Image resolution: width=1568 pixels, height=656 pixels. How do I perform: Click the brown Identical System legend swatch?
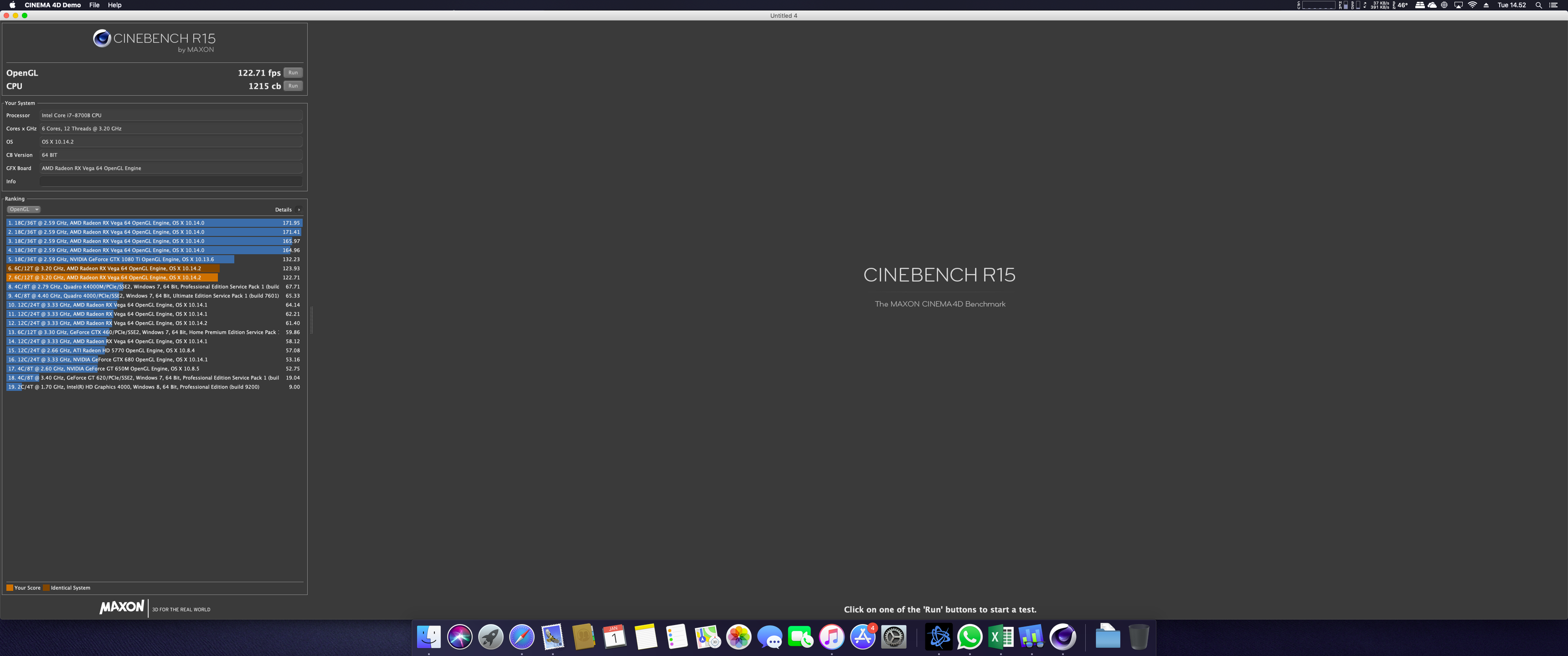coord(46,588)
